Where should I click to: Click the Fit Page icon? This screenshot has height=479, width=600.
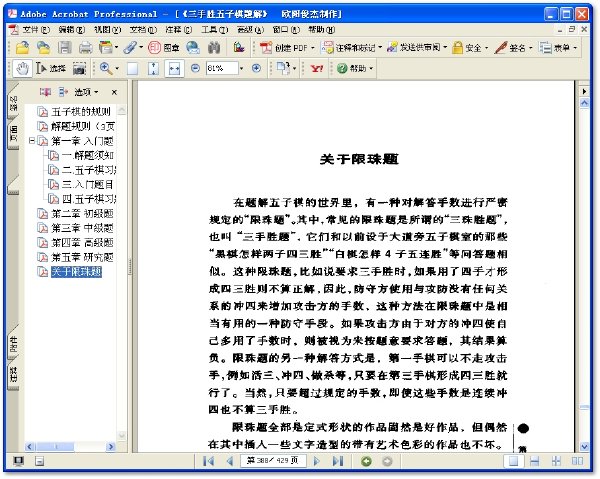[x=153, y=69]
